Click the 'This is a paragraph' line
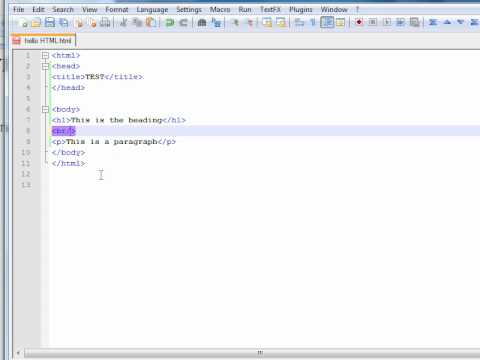 click(x=114, y=142)
